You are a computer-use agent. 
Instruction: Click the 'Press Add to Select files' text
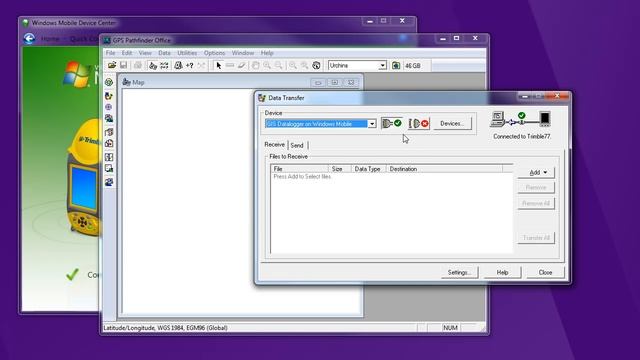pyautogui.click(x=302, y=177)
